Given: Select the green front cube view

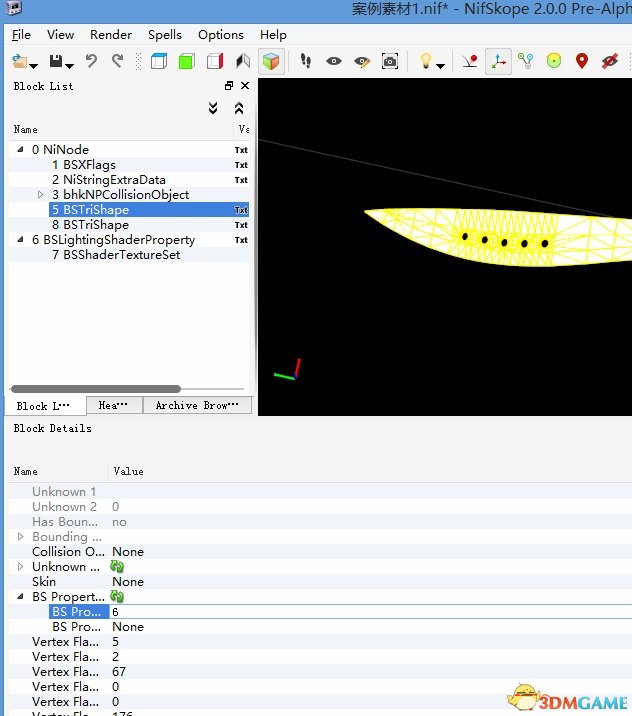Looking at the screenshot, I should click(x=187, y=61).
